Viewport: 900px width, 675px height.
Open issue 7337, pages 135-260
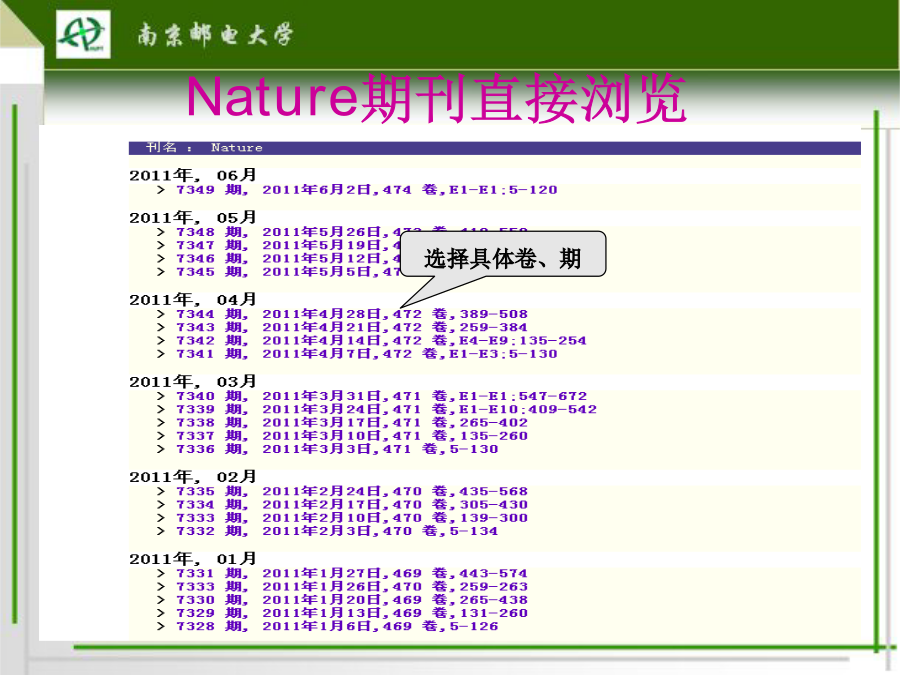point(351,436)
